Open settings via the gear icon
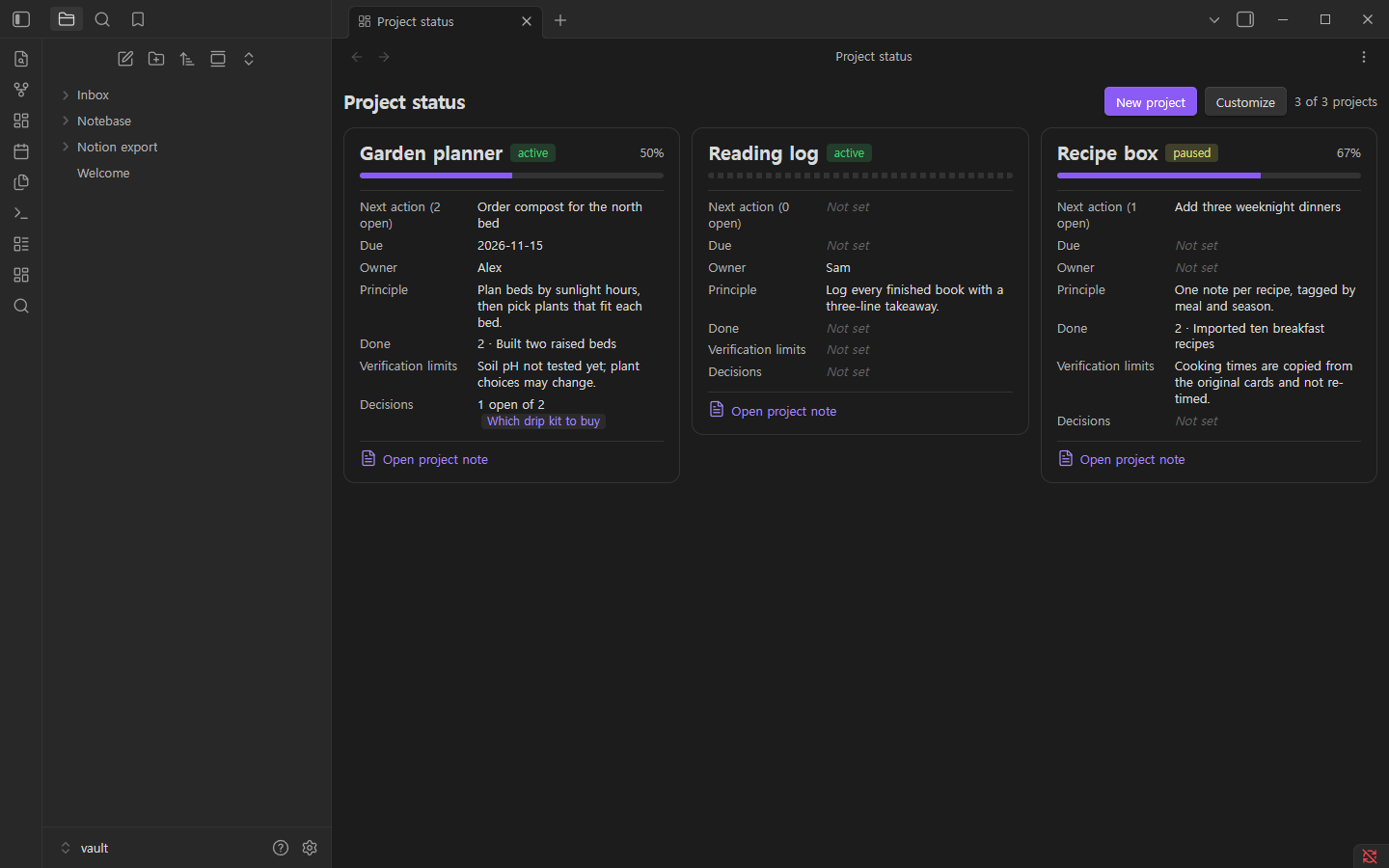The height and width of the screenshot is (868, 1389). (310, 848)
